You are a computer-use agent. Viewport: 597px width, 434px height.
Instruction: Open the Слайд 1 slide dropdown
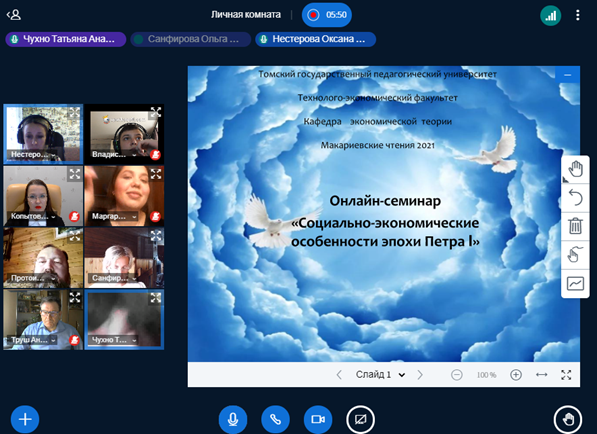380,375
